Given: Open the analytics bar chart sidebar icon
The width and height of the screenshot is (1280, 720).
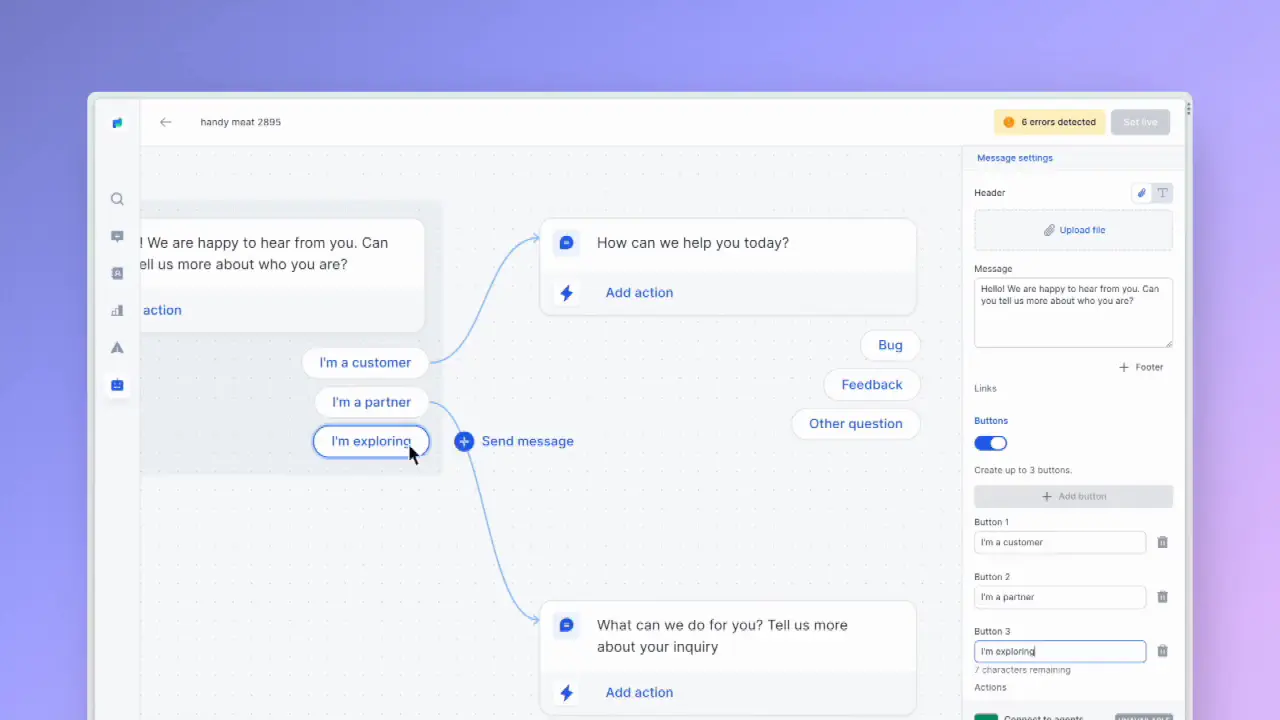Looking at the screenshot, I should 117,310.
